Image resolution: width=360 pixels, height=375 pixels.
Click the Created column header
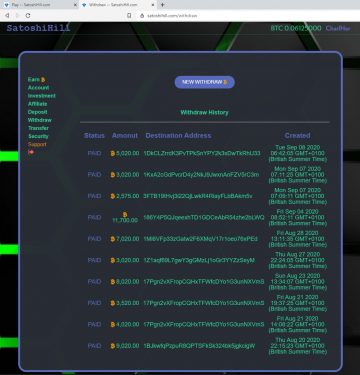pyautogui.click(x=297, y=136)
